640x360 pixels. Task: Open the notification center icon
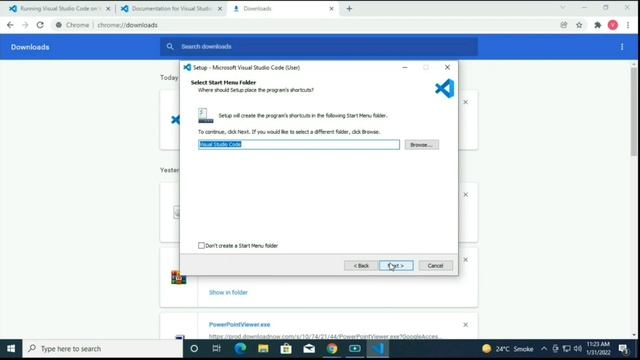point(623,349)
